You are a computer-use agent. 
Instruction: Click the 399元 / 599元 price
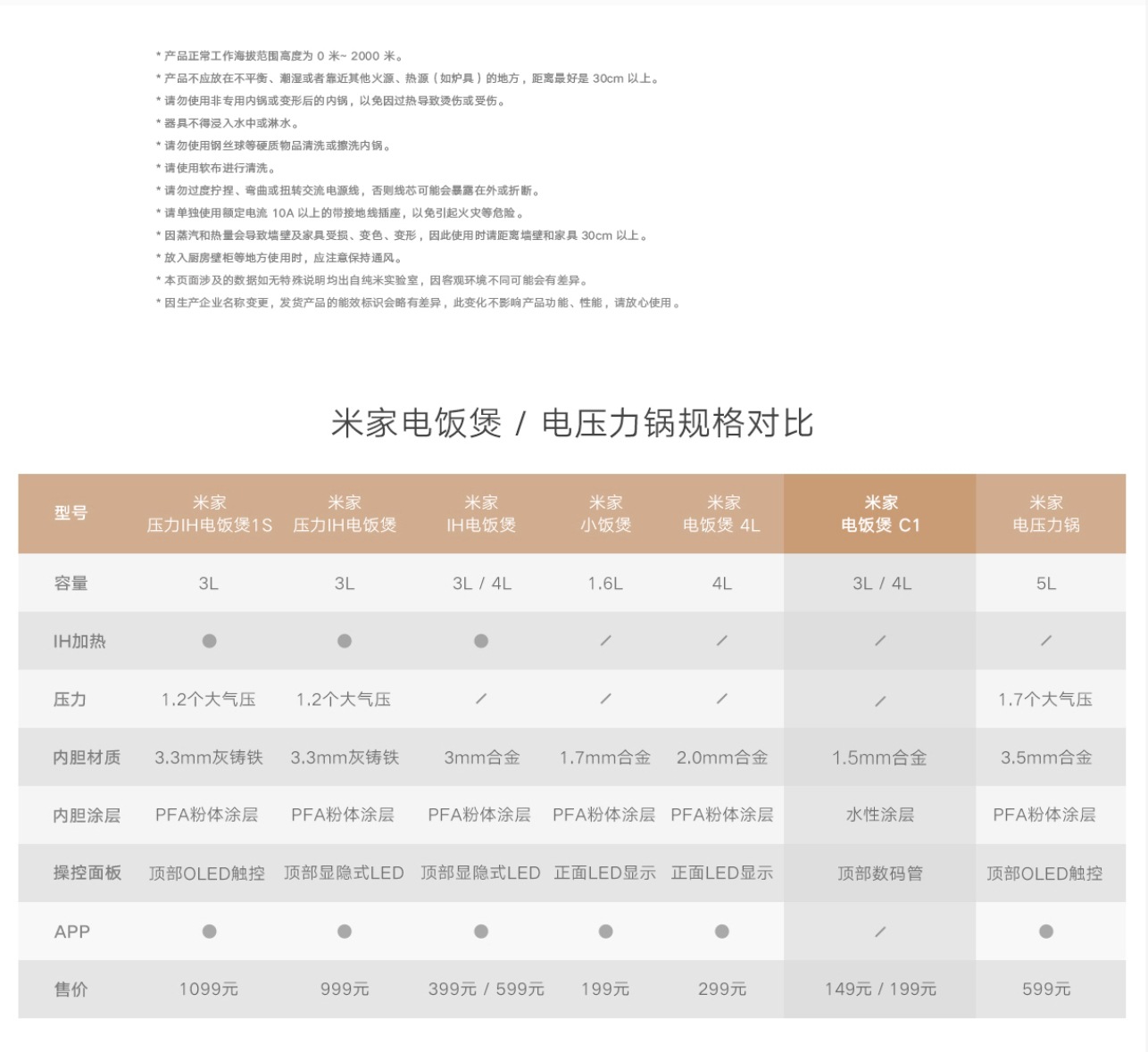pos(487,989)
